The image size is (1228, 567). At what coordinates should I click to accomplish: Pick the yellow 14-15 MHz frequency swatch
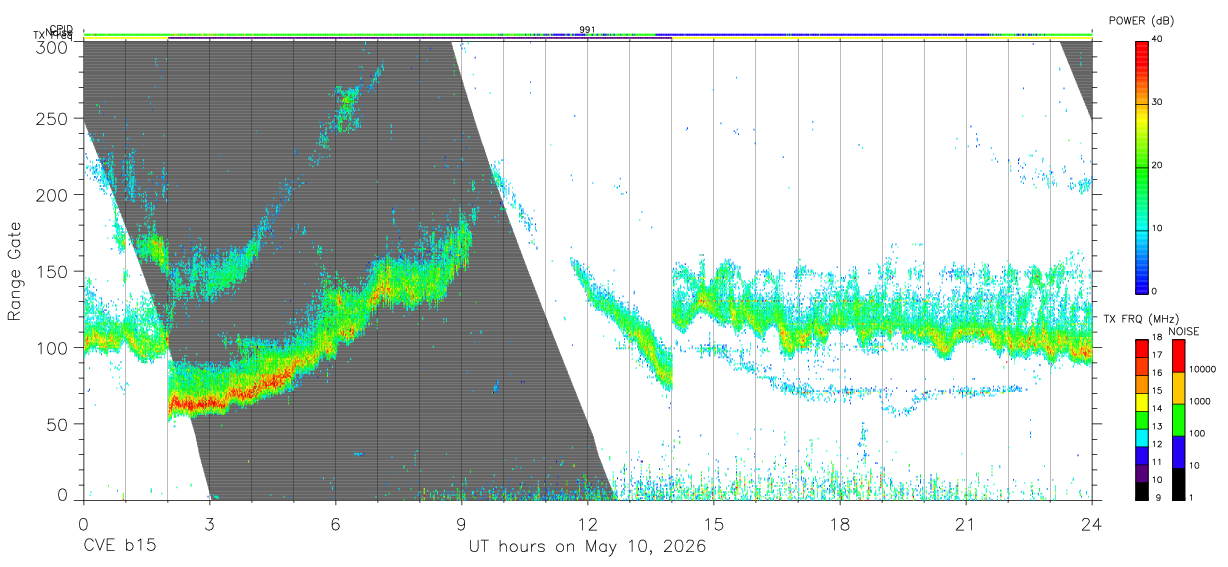click(1142, 401)
